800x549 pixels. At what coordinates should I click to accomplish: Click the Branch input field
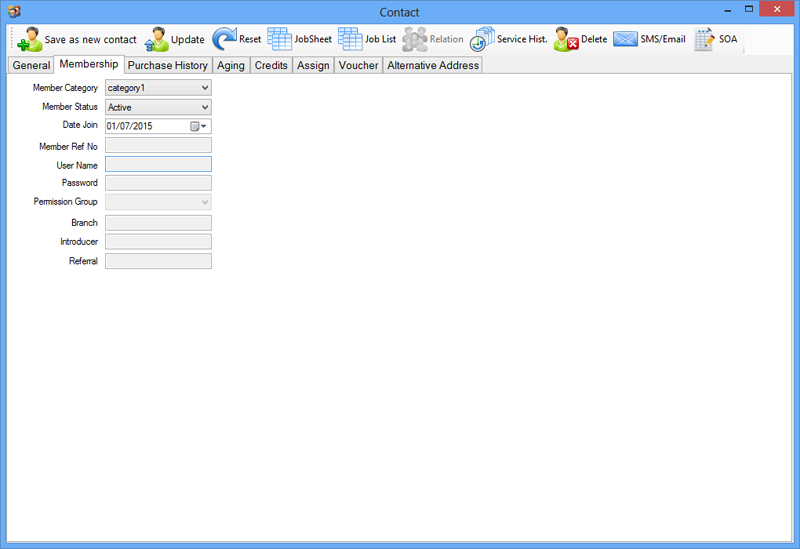(158, 223)
